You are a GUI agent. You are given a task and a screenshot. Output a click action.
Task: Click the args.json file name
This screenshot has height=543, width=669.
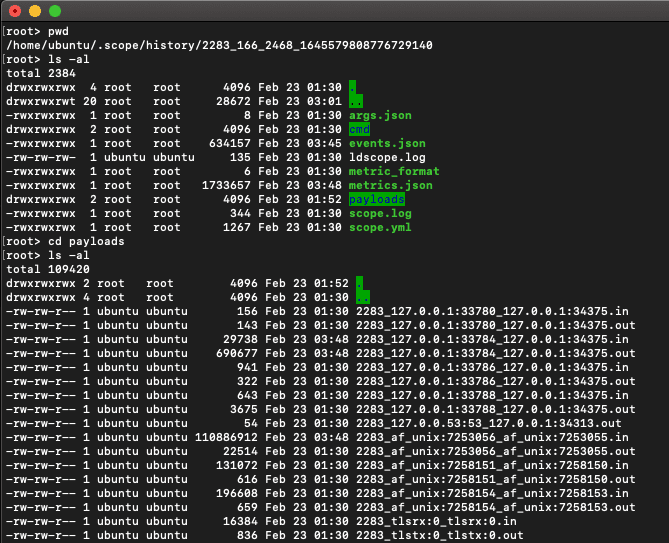click(379, 116)
